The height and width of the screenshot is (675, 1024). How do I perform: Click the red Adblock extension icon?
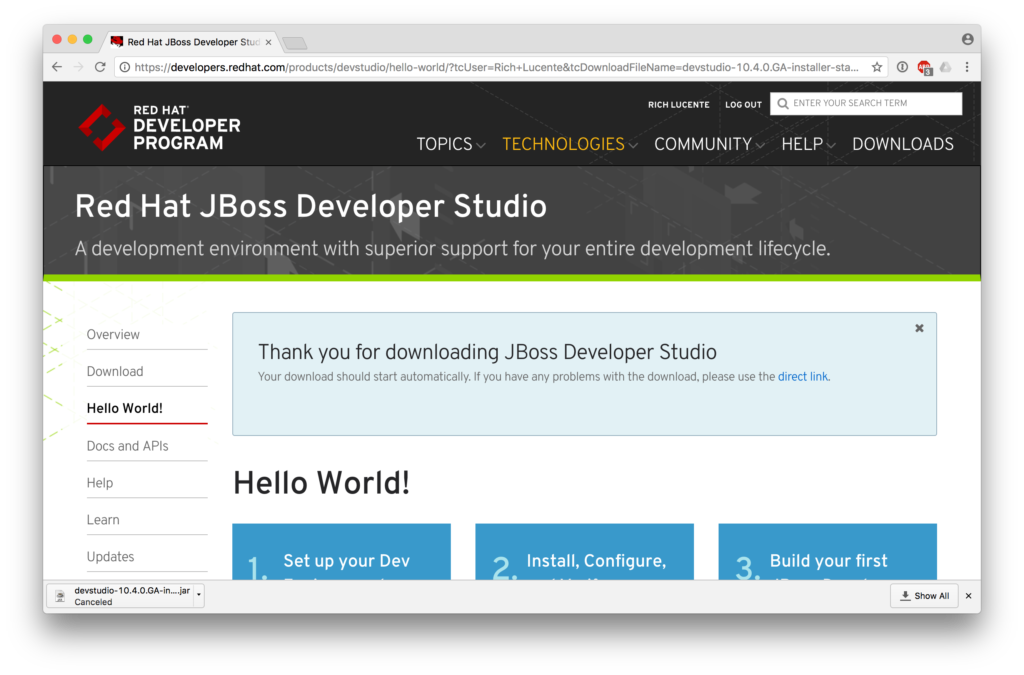(925, 67)
